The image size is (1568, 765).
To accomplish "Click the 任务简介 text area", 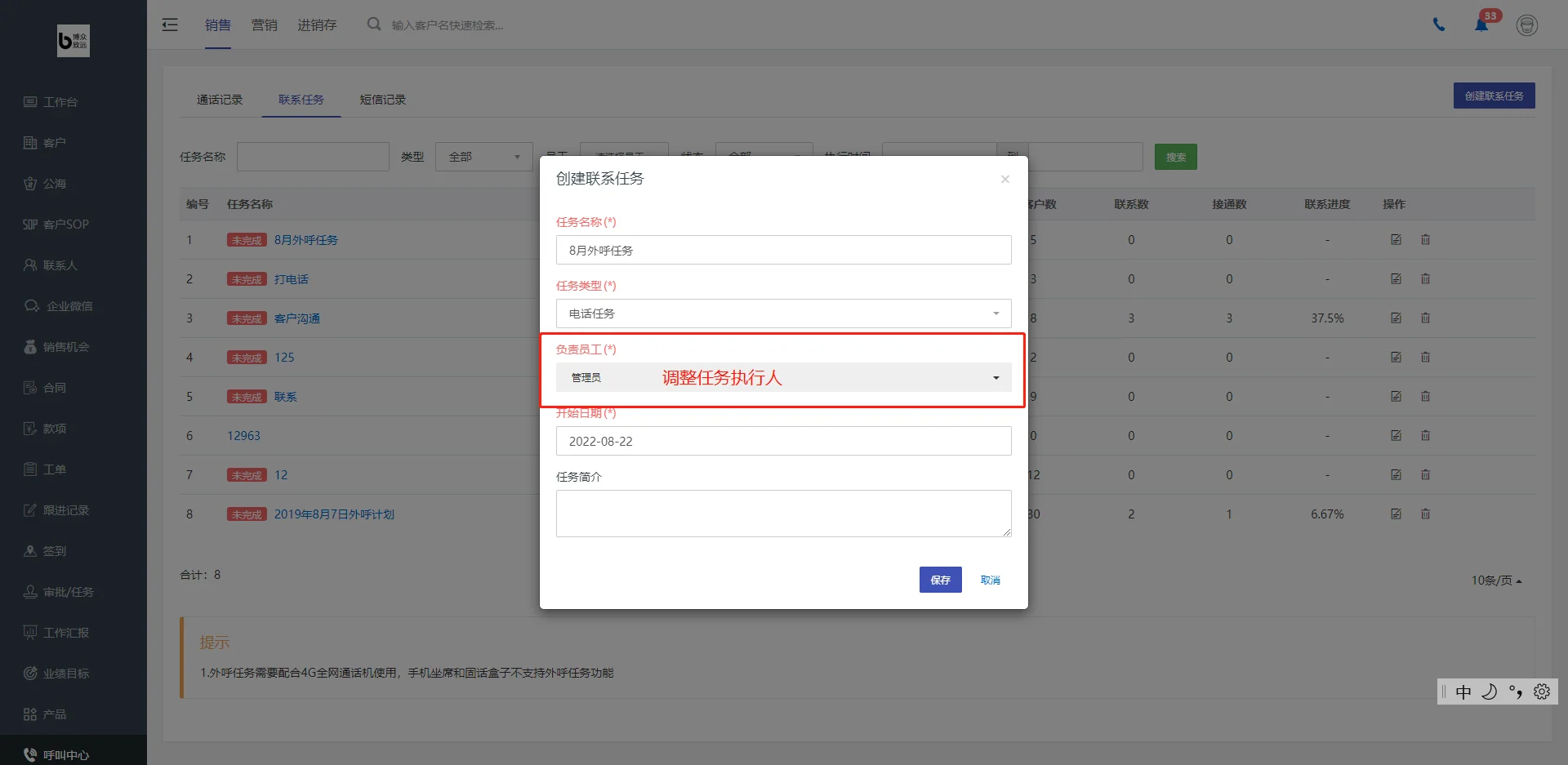I will (x=784, y=514).
